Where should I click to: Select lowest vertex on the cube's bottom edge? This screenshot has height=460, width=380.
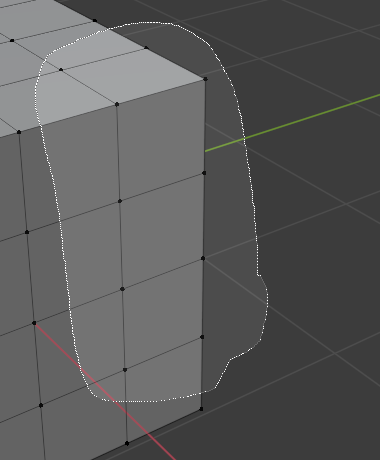coord(127,443)
